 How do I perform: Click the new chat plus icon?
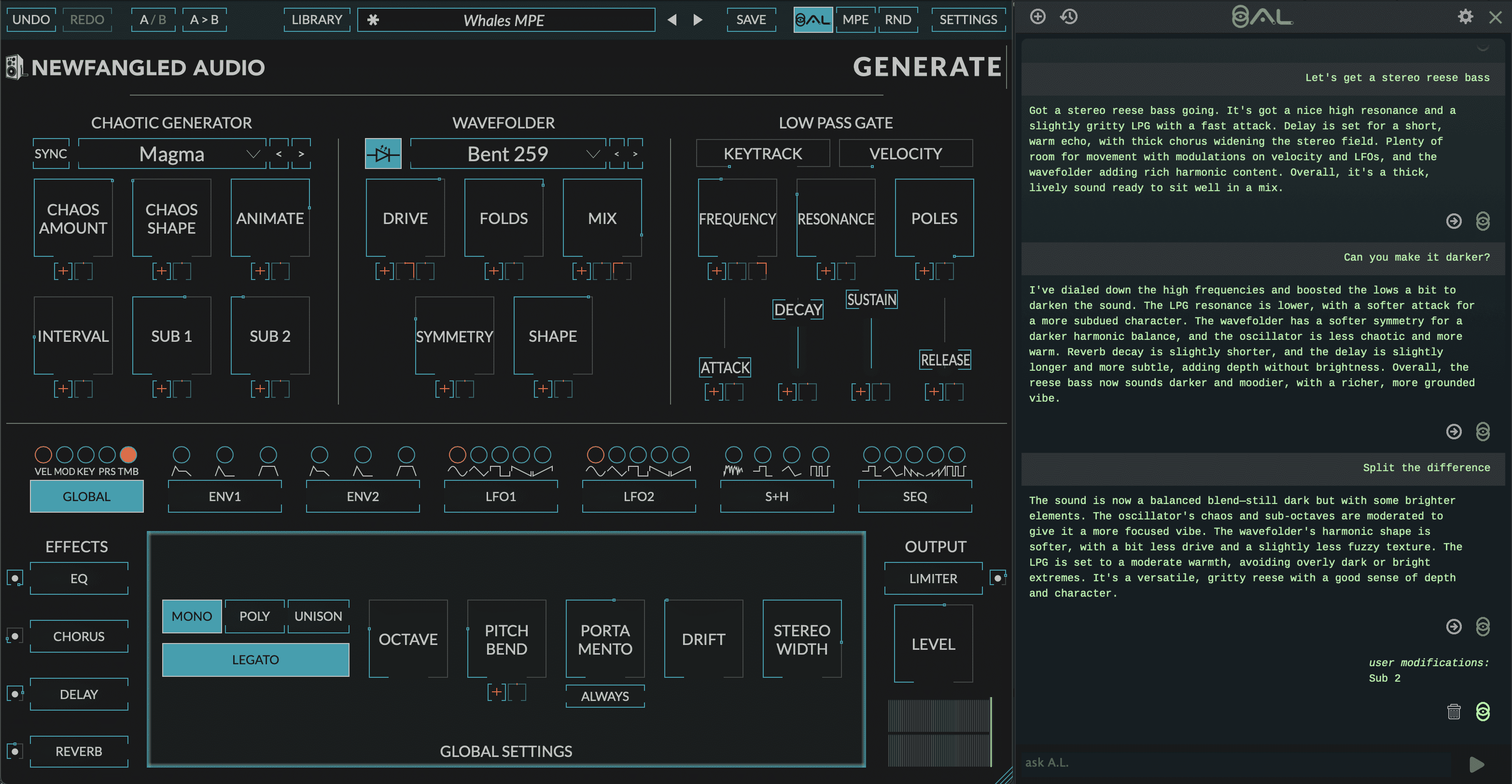tap(1038, 16)
